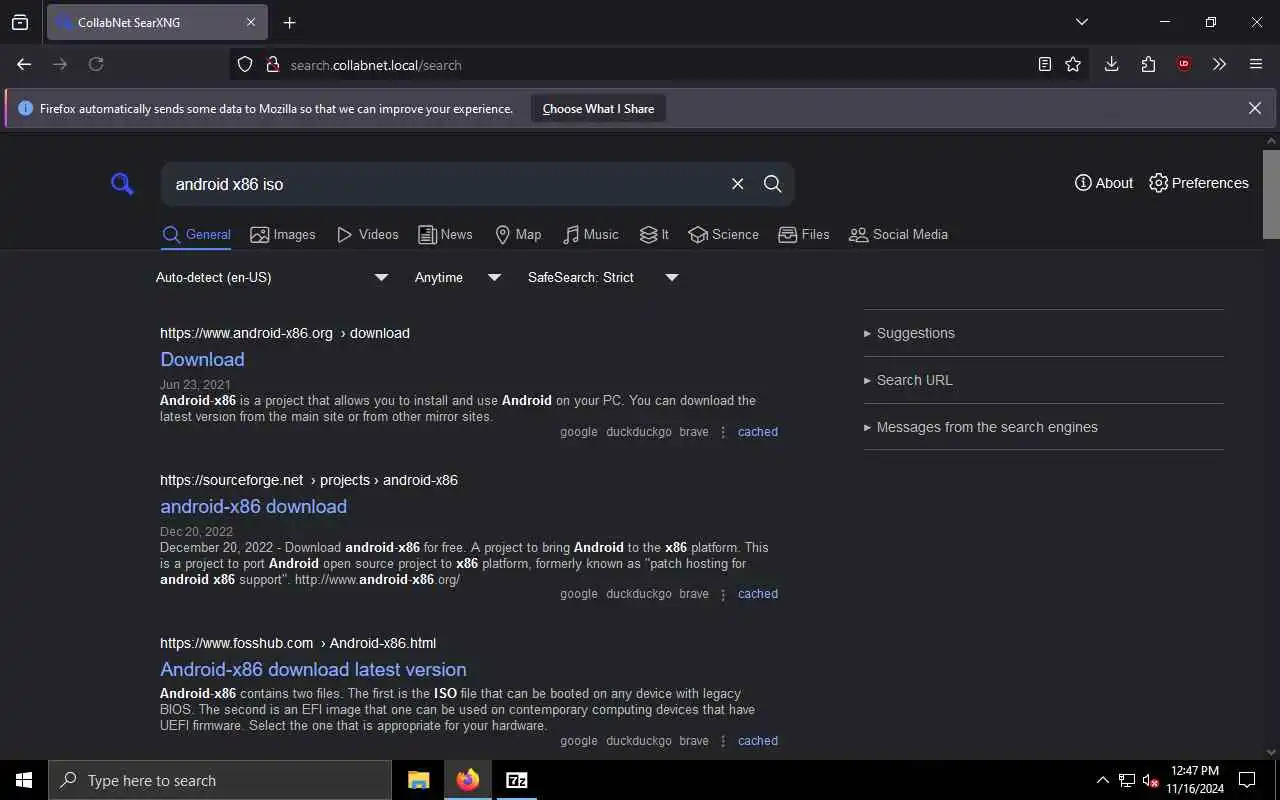Open the Download result from android-x86.org
The width and height of the screenshot is (1280, 800).
click(202, 359)
